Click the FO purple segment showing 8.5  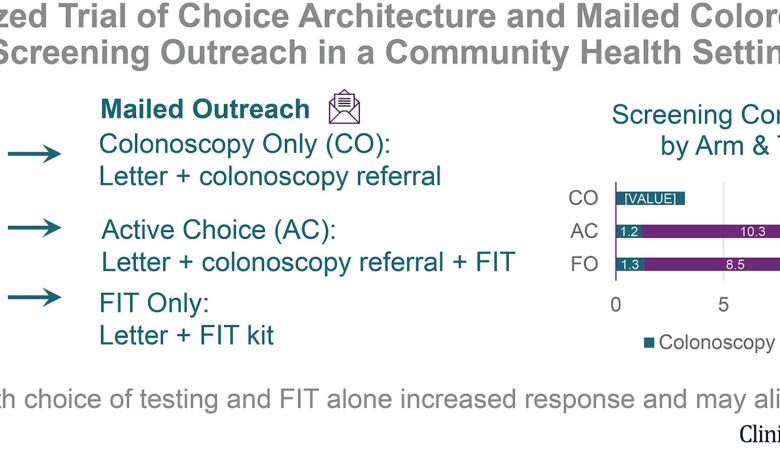click(712, 264)
